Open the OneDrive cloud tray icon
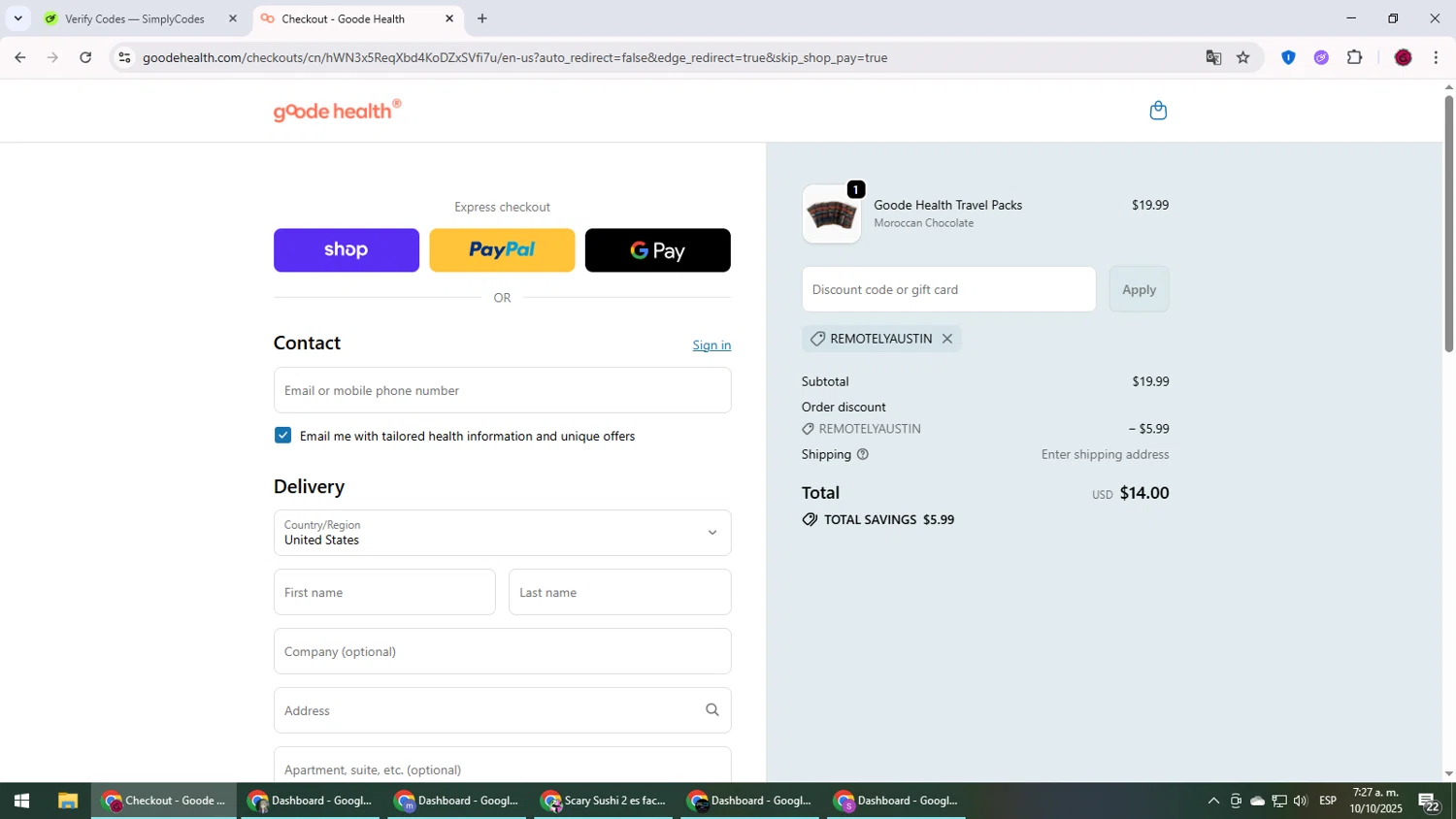This screenshot has height=819, width=1456. pos(1257,801)
